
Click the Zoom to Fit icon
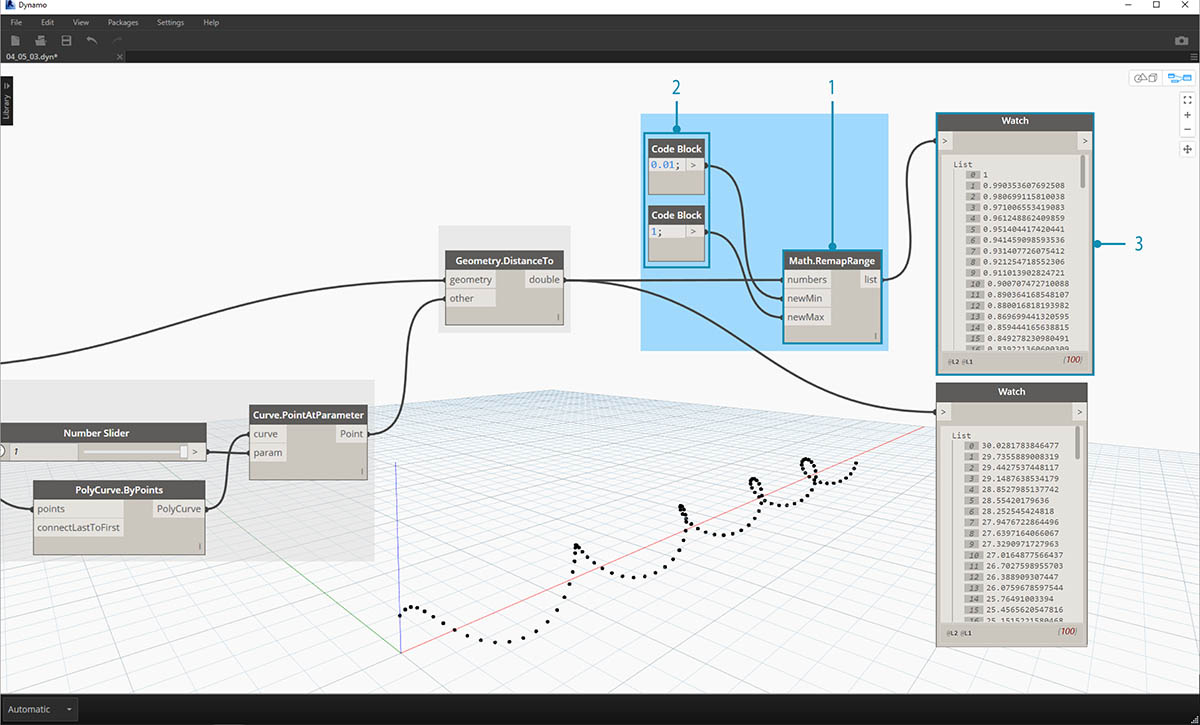click(x=1187, y=100)
